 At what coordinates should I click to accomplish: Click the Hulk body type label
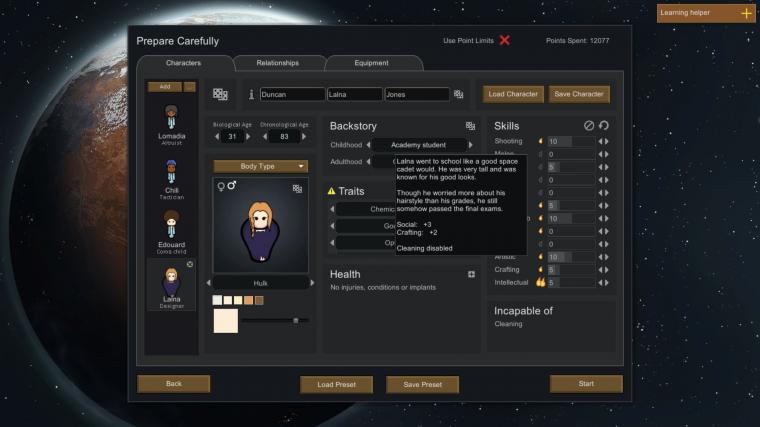260,283
